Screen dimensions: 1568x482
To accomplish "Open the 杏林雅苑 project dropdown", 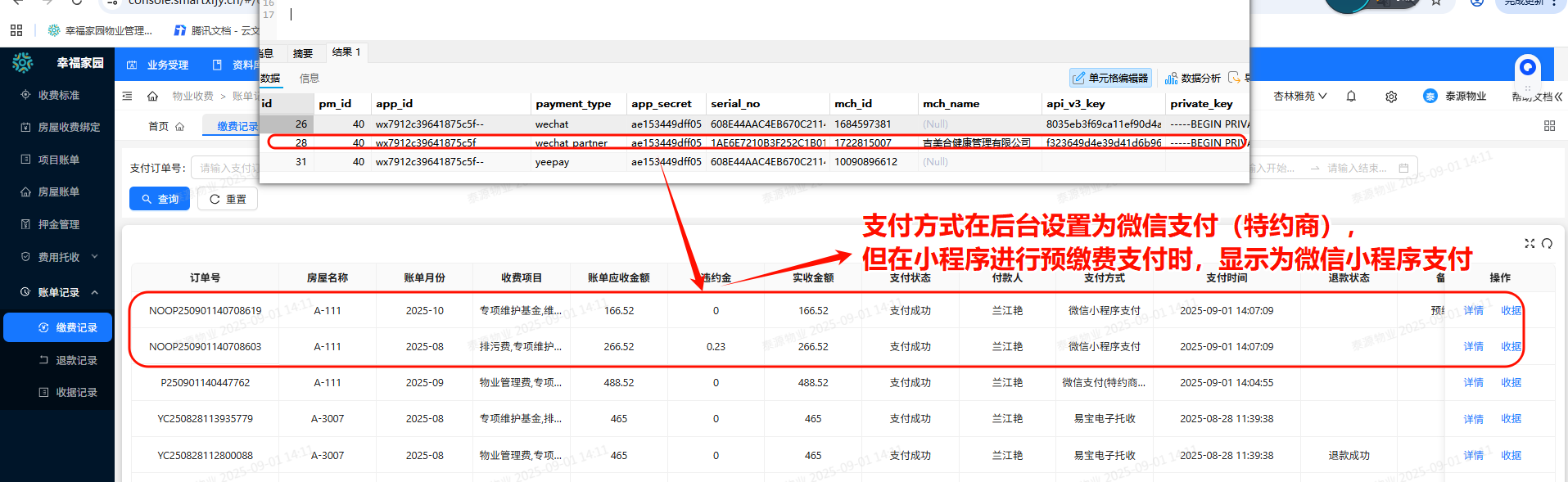I will (1299, 97).
